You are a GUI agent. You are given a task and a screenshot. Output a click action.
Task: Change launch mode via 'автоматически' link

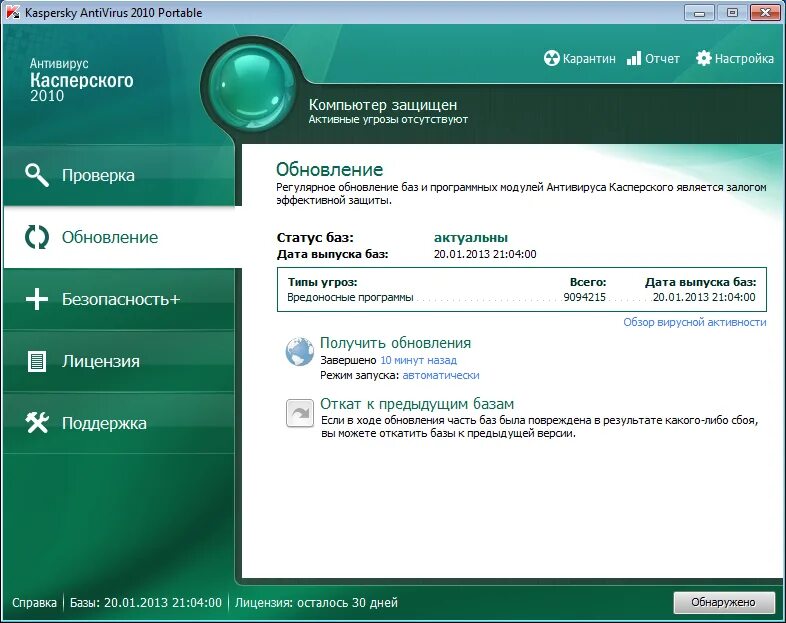(441, 375)
